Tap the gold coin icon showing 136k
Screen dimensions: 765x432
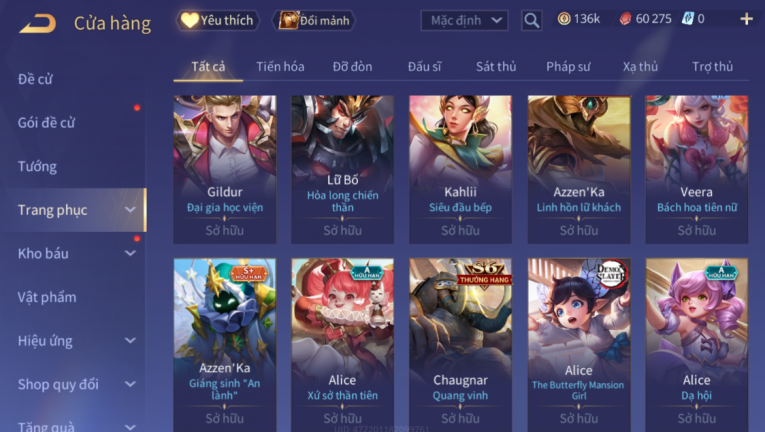tap(564, 19)
